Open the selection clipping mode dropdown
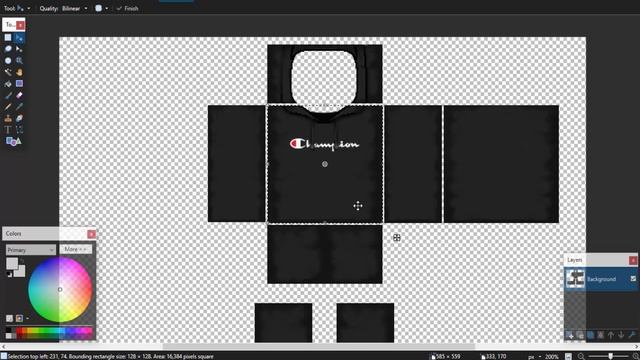This screenshot has height=360, width=640. tap(102, 8)
